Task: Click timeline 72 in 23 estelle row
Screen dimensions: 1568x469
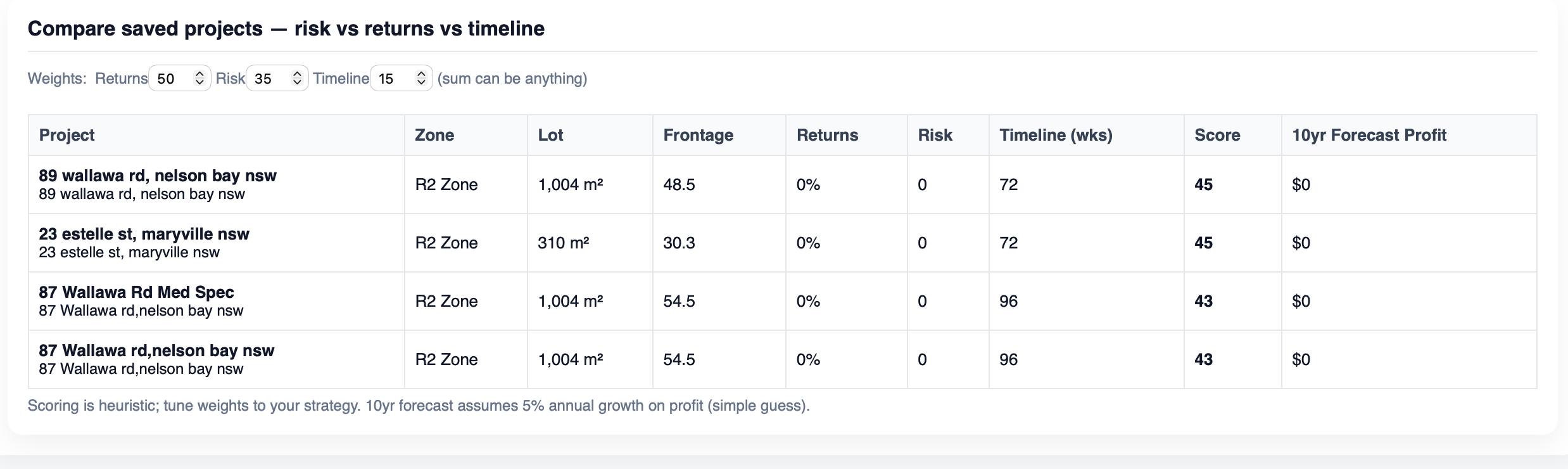Action: tap(1008, 243)
